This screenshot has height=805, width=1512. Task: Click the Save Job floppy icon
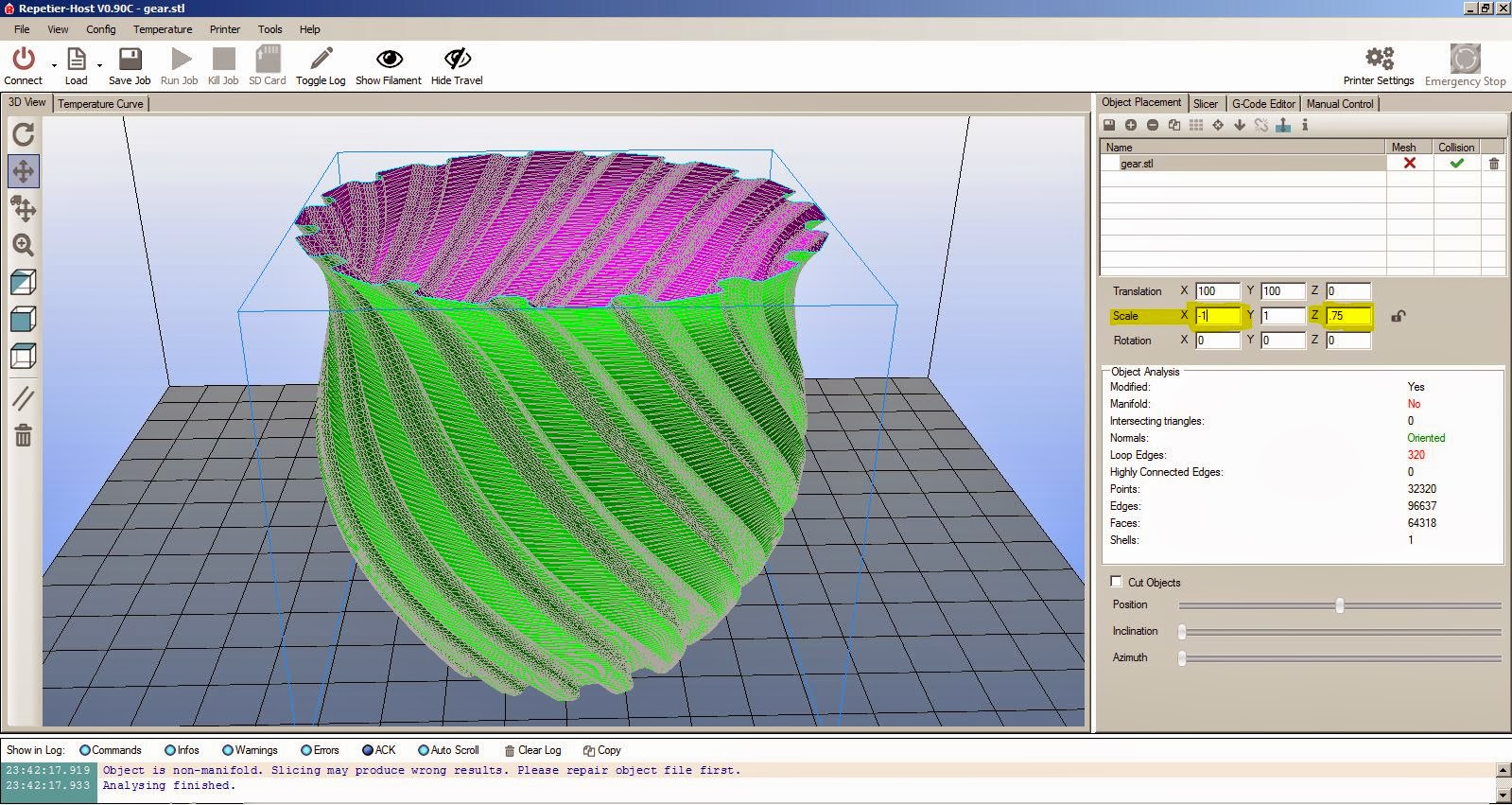coord(130,59)
